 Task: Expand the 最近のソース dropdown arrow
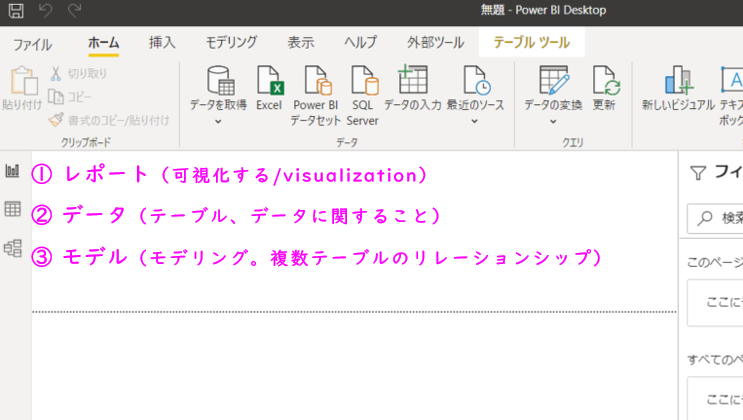click(474, 121)
